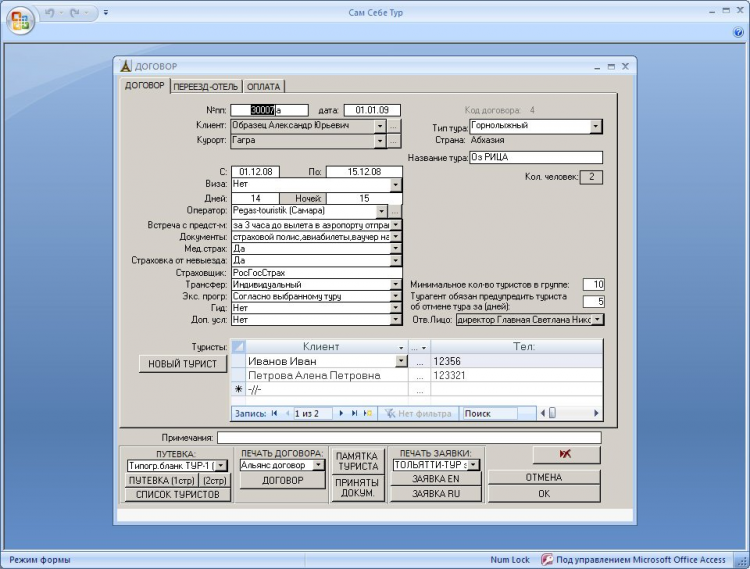Image resolution: width=750 pixels, height=569 pixels.
Task: Click the ДОГОВОР form window icon
Action: [x=125, y=66]
